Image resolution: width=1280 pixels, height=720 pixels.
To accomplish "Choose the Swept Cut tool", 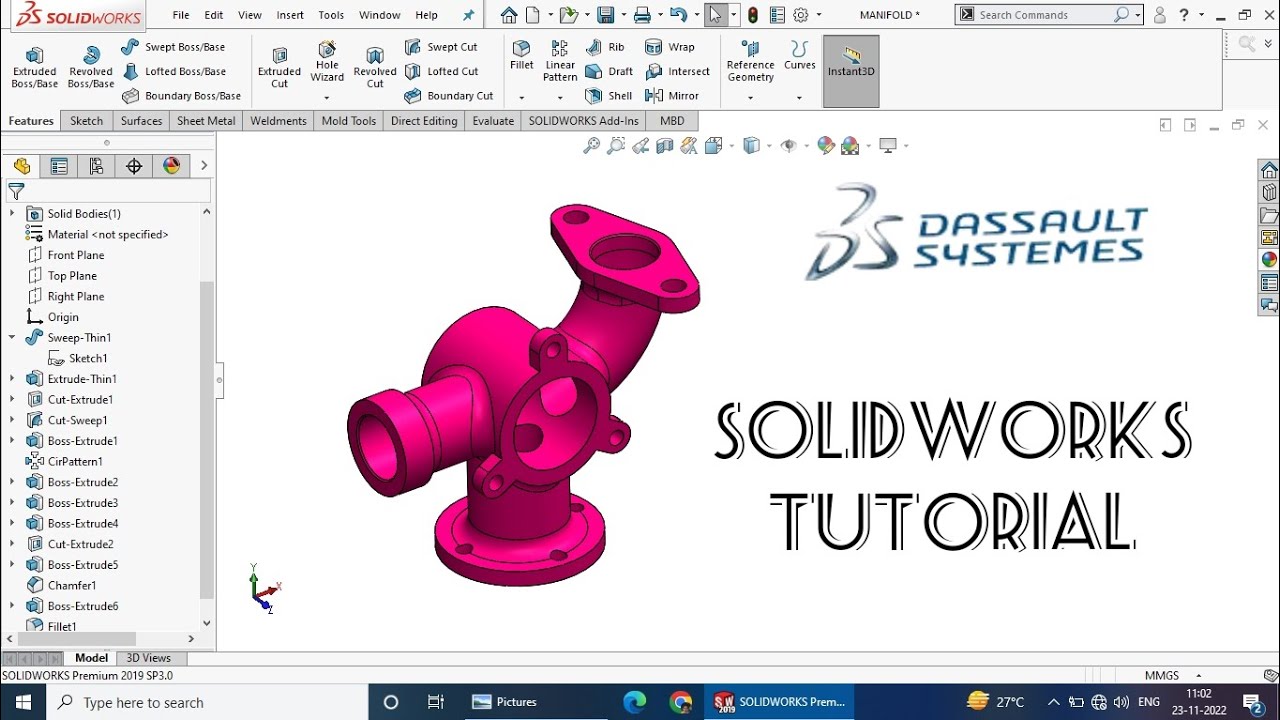I will pos(441,47).
